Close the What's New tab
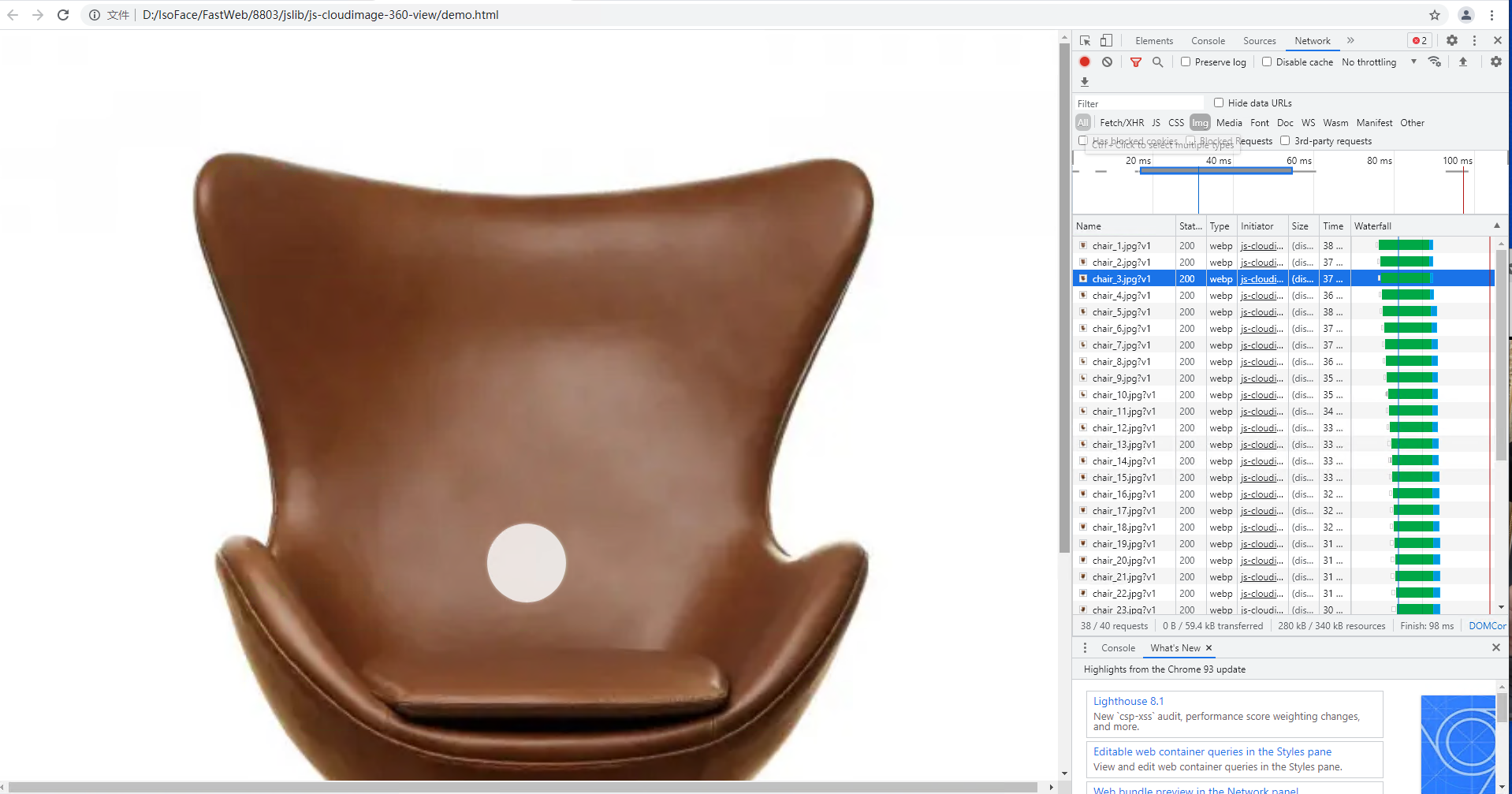1512x794 pixels. pyautogui.click(x=1208, y=648)
